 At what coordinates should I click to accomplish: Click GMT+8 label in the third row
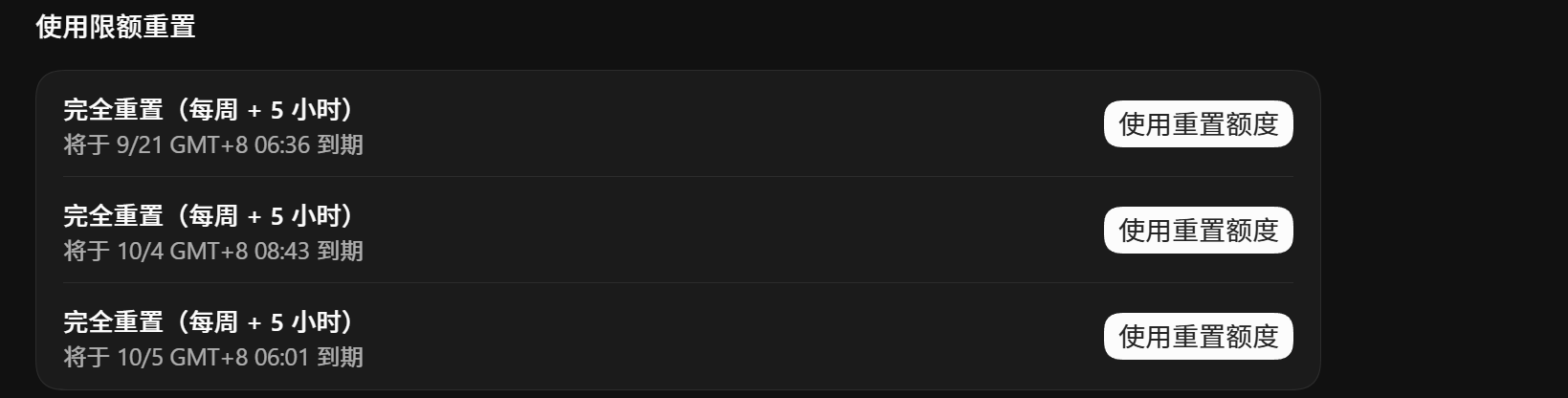pos(209,358)
